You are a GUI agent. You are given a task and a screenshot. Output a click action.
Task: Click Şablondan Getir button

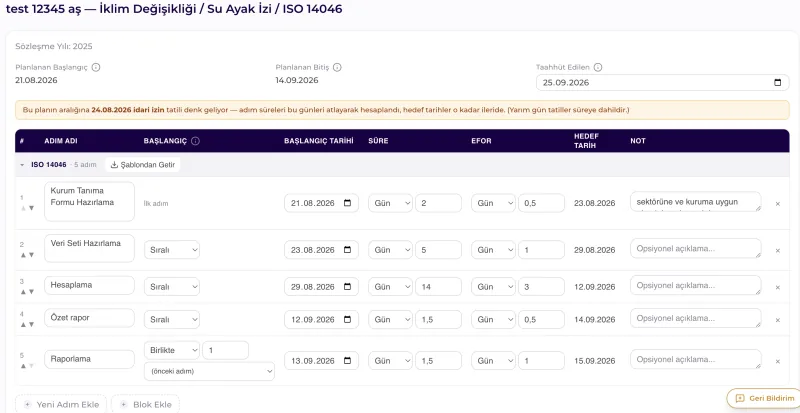pyautogui.click(x=142, y=165)
